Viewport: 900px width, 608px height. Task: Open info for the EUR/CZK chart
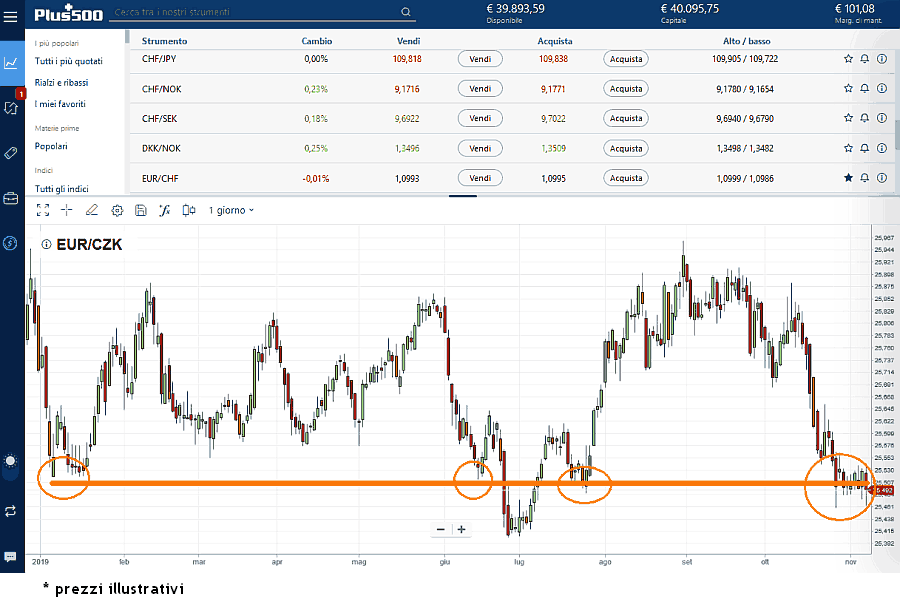click(46, 244)
